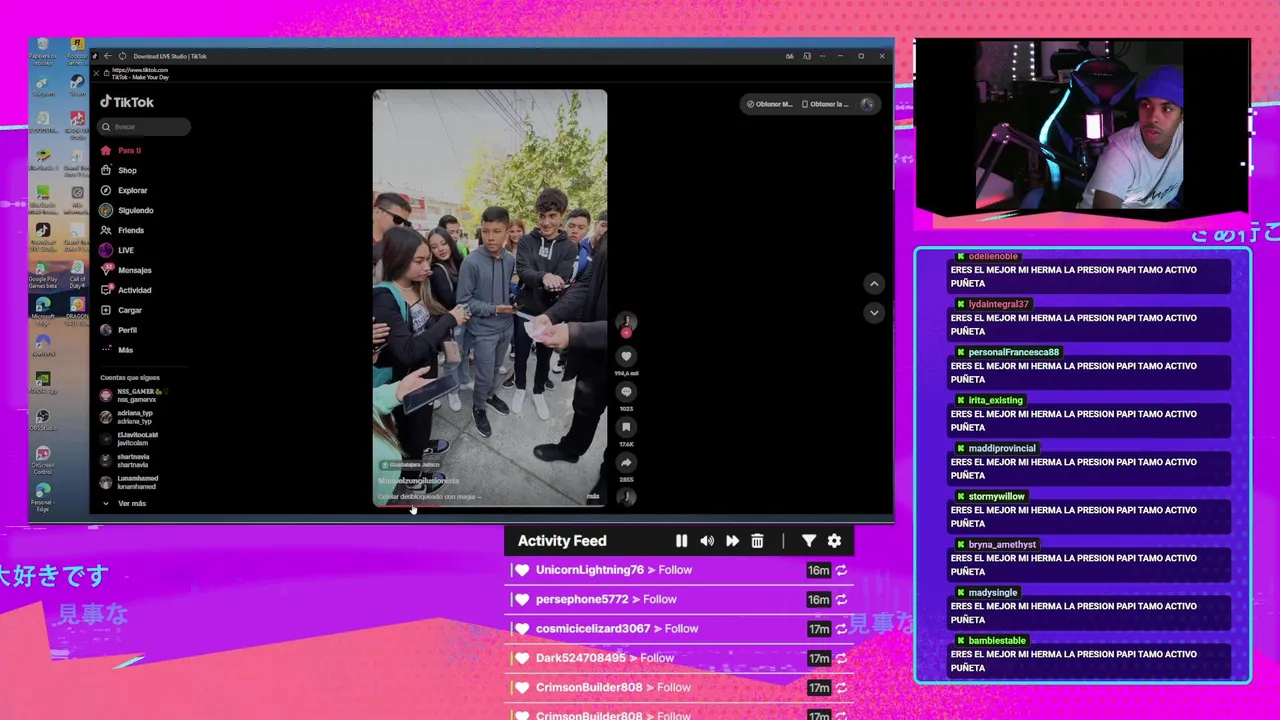This screenshot has height=720, width=1280.
Task: Click chat username lydaintegral37
Action: point(998,304)
